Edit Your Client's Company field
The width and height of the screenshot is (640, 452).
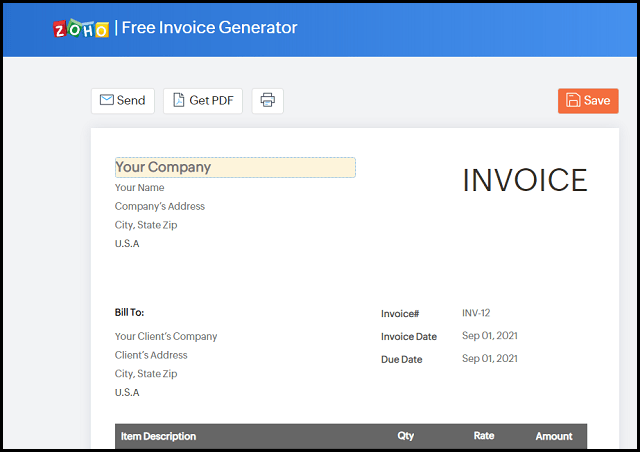coord(166,336)
